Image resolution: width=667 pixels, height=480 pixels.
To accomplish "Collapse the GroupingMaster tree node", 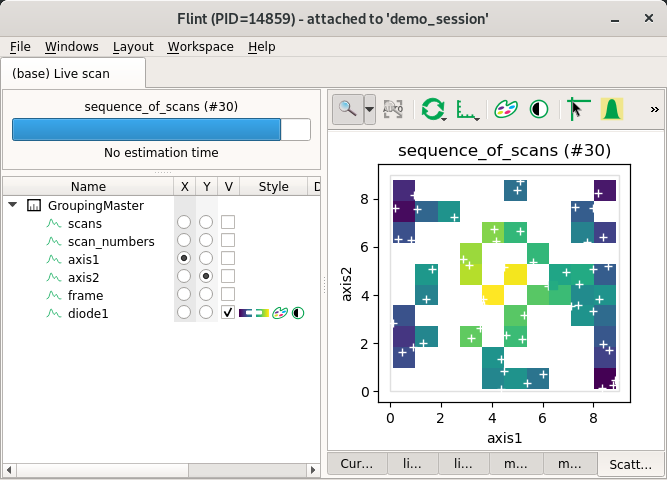I will tap(13, 205).
